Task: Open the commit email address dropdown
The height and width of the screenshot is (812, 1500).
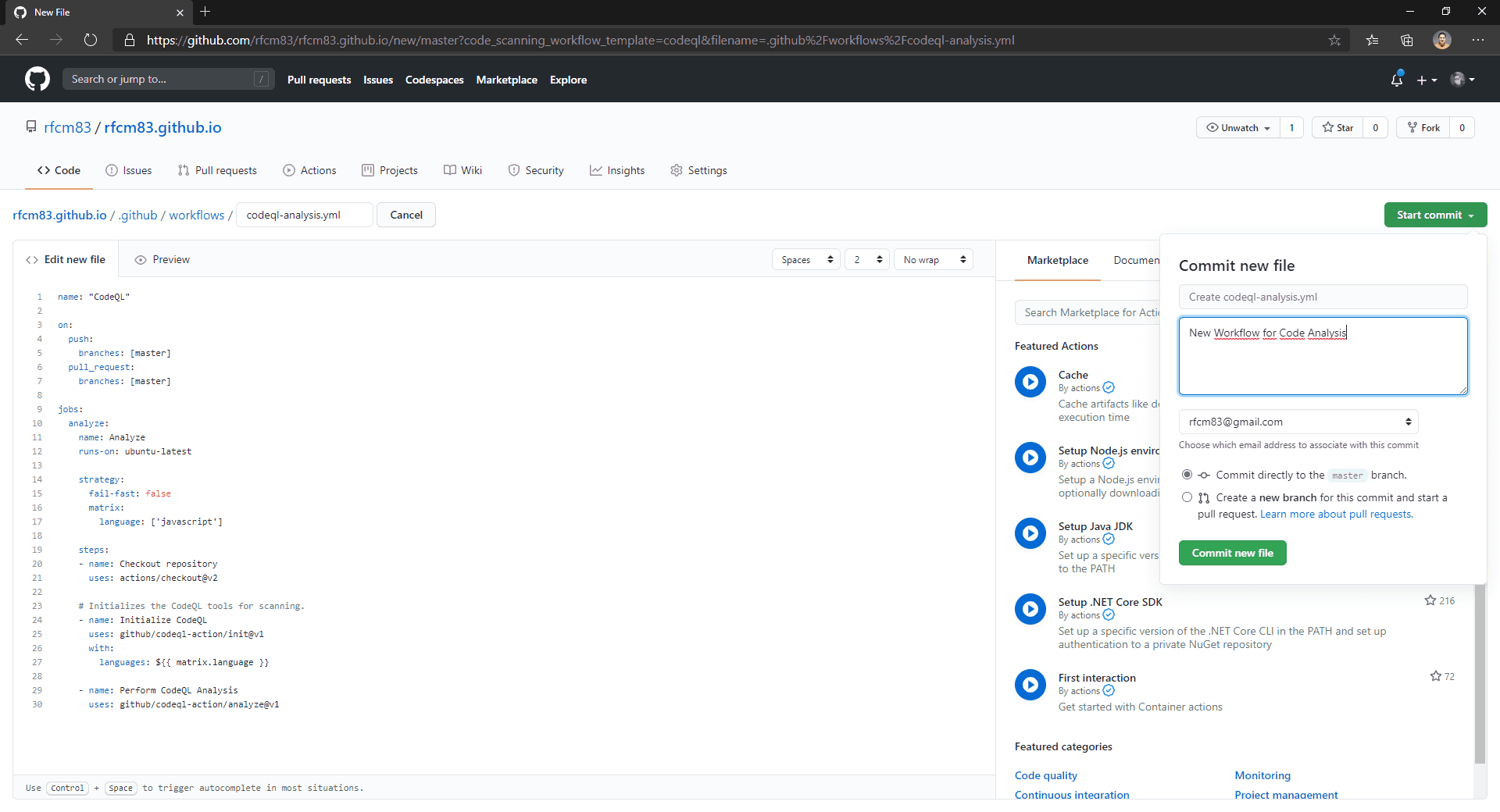Action: pos(1298,422)
